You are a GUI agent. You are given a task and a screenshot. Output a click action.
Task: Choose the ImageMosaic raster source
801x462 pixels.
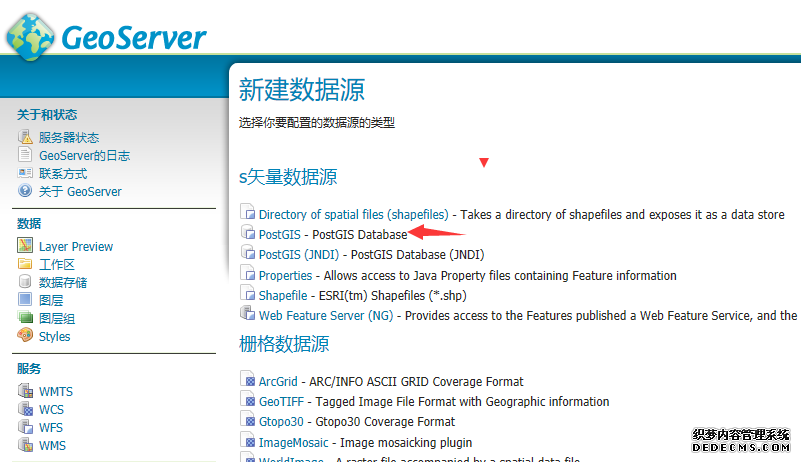click(x=295, y=442)
